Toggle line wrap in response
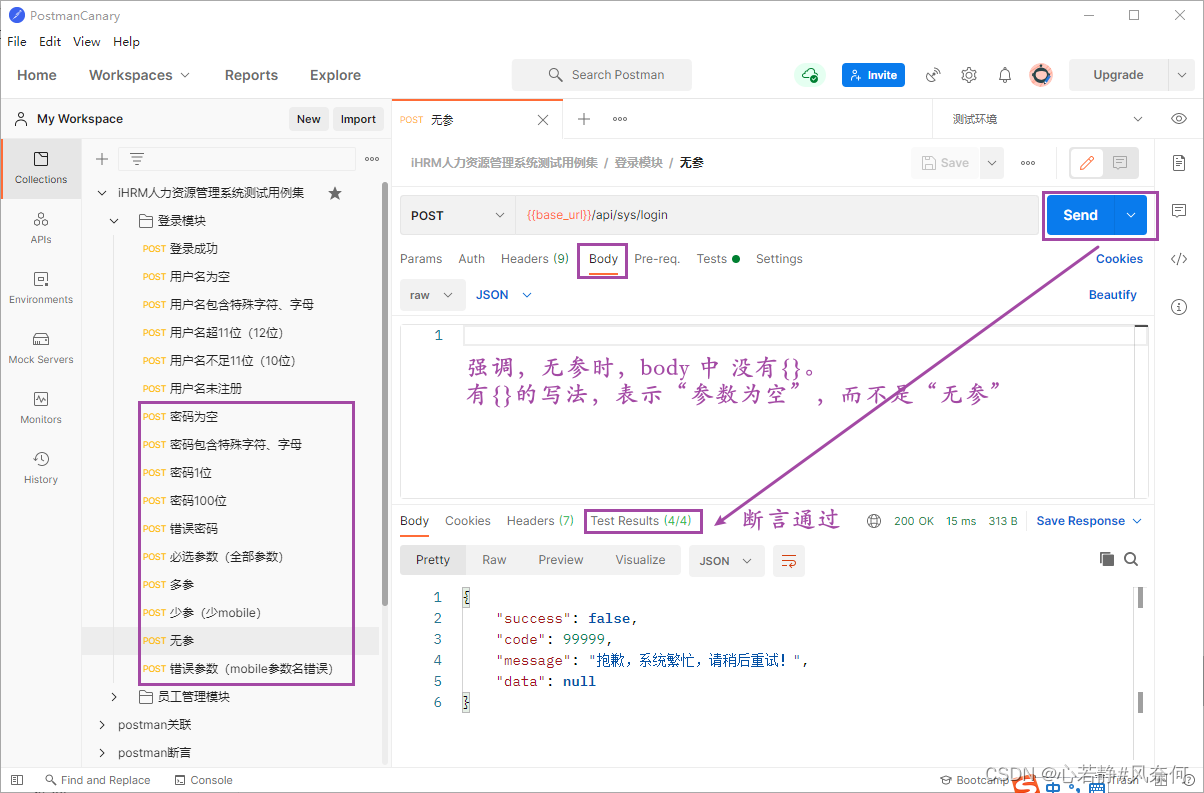 tap(789, 561)
